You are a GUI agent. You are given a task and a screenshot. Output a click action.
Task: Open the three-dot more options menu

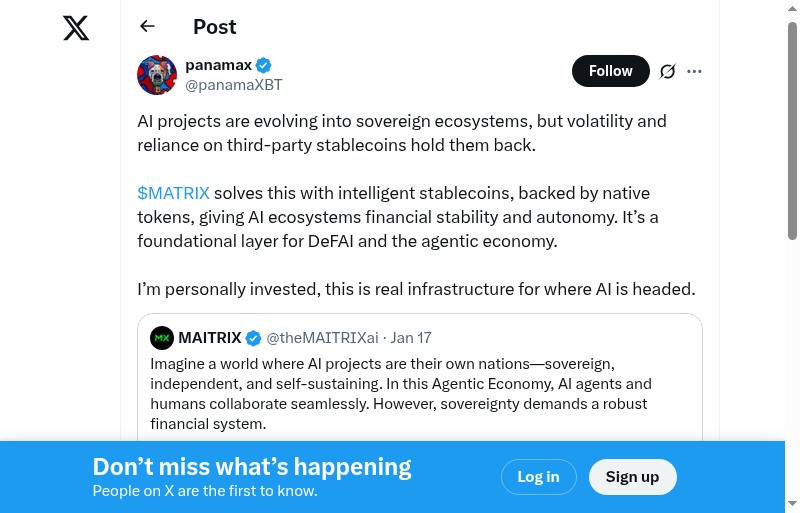[695, 71]
